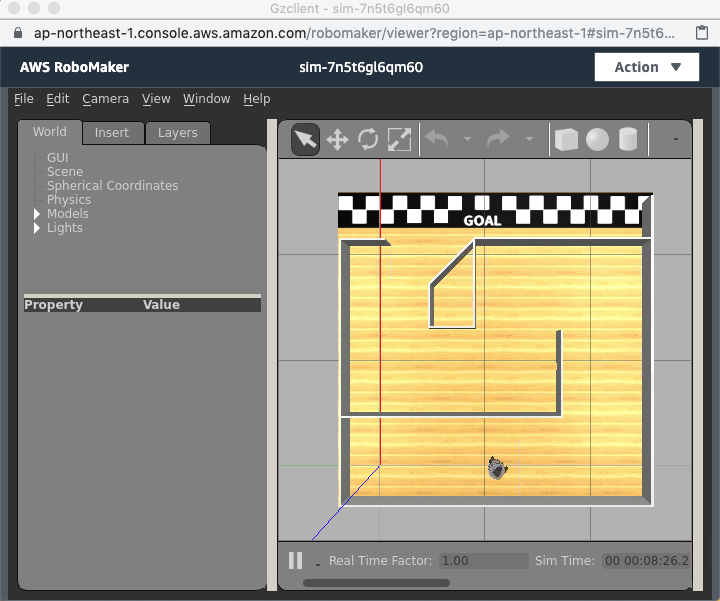Select GUI in the world tree

tap(58, 157)
